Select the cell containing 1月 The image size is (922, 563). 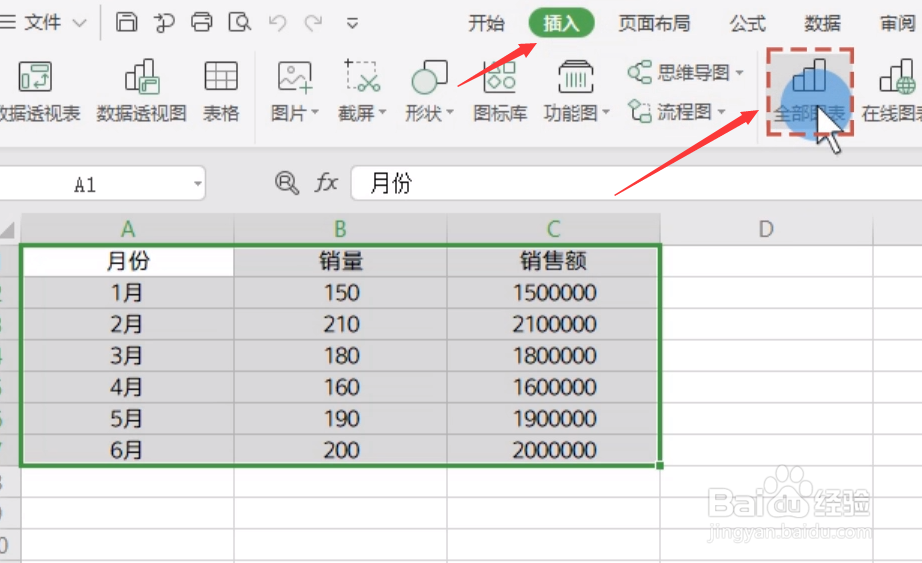[x=128, y=292]
